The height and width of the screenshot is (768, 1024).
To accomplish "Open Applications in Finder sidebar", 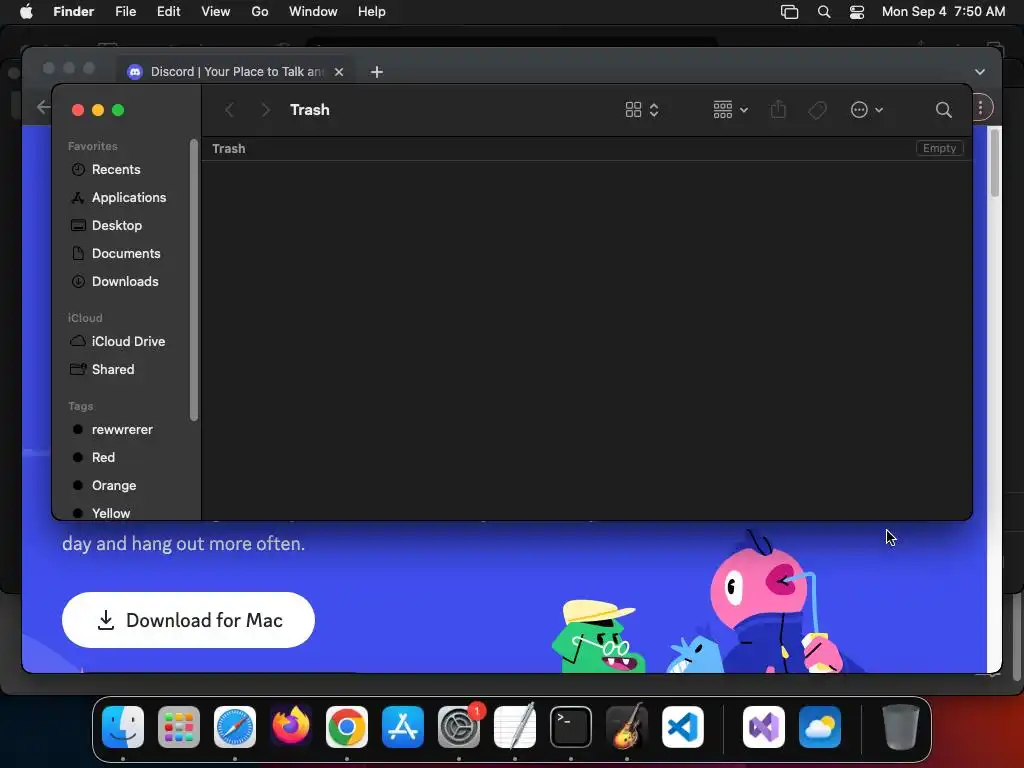I will pyautogui.click(x=118, y=198).
